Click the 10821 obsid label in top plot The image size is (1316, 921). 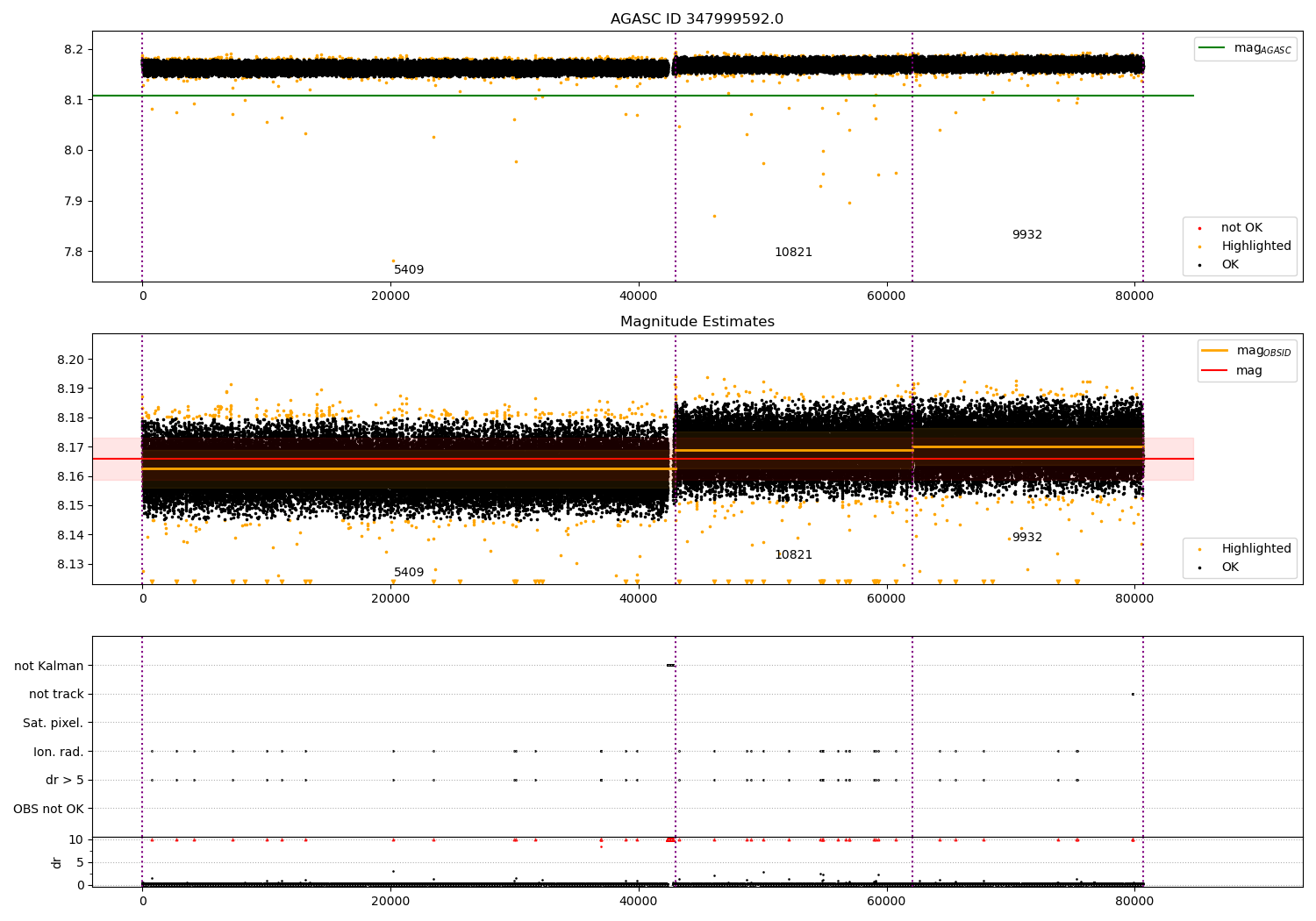(x=793, y=253)
